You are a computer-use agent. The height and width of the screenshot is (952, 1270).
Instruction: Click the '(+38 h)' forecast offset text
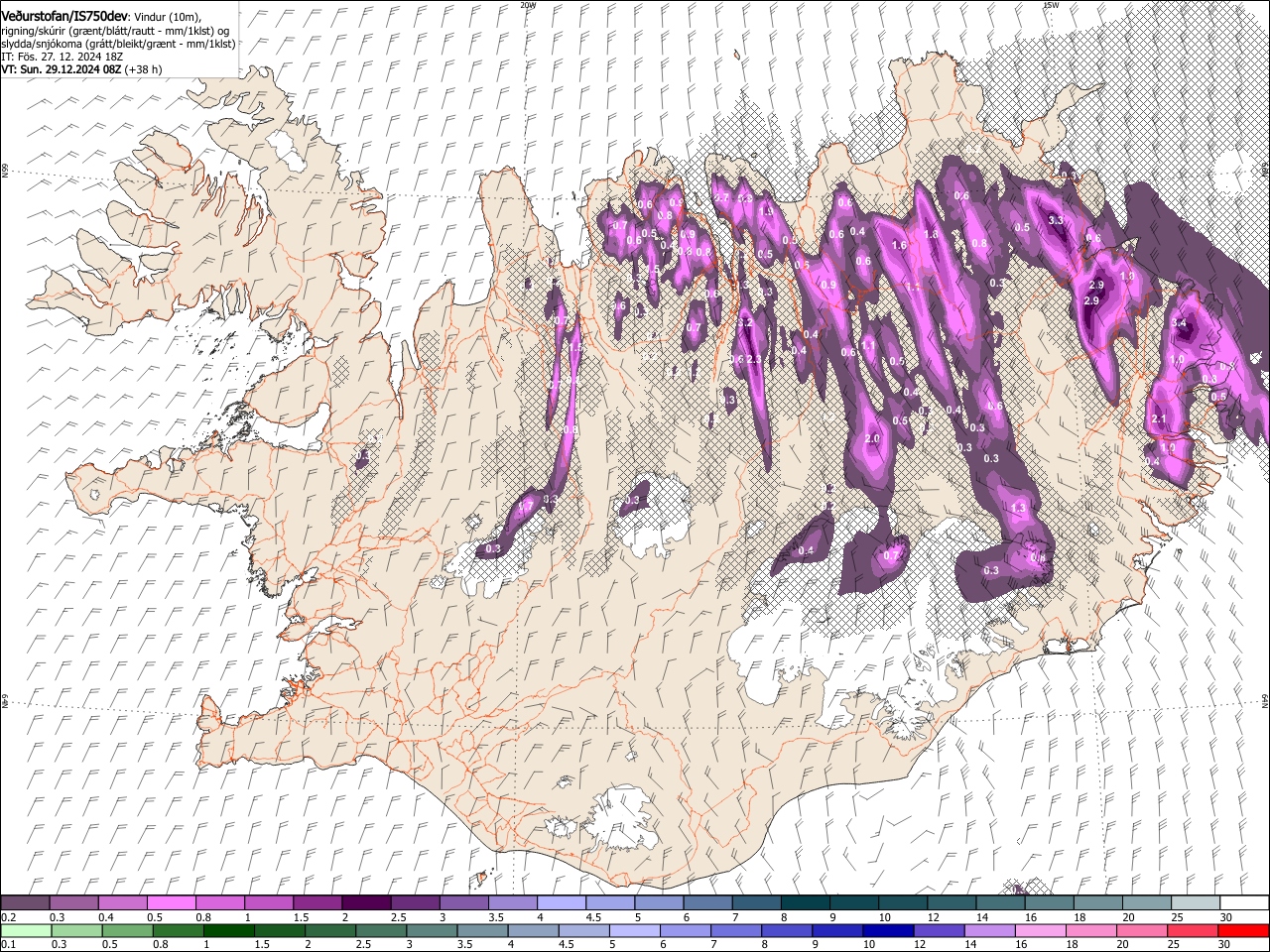click(144, 69)
